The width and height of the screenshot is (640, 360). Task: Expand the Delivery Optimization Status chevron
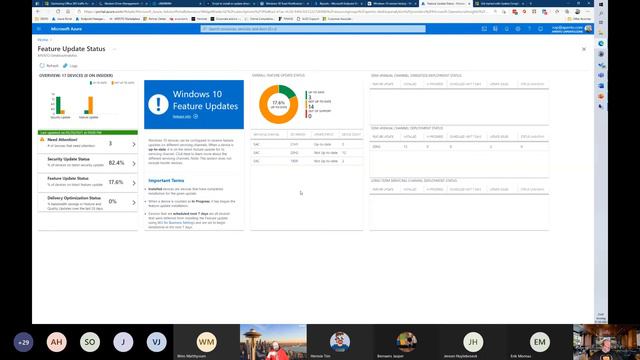[x=134, y=202]
